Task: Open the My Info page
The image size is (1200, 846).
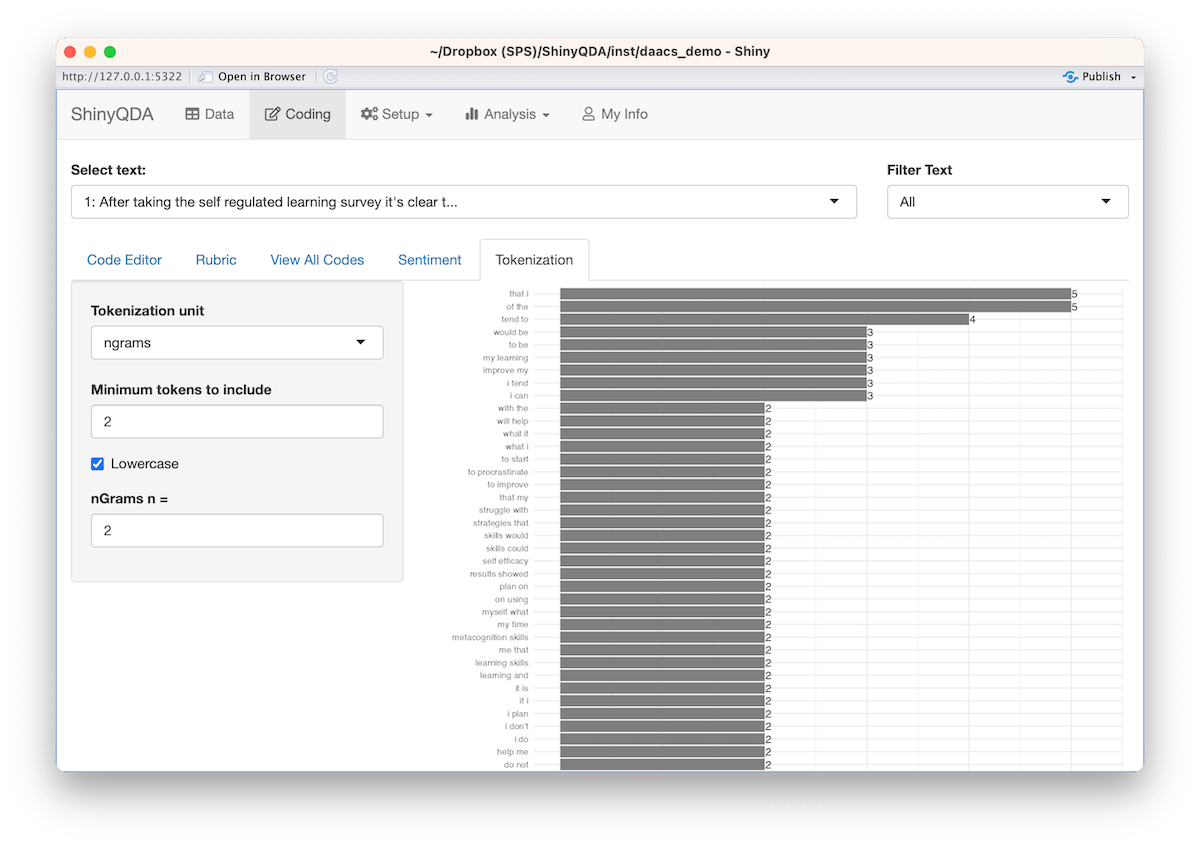Action: click(x=615, y=114)
